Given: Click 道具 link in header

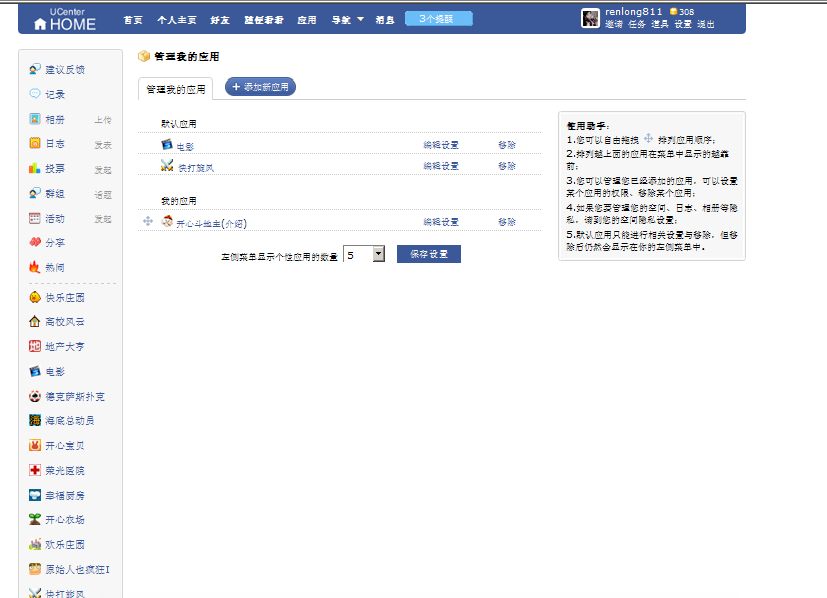Looking at the screenshot, I should click(660, 24).
